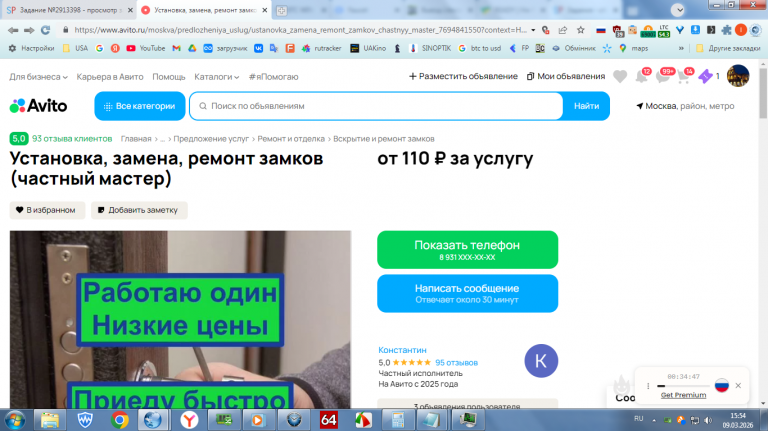Image resolution: width=768 pixels, height=431 pixels.
Task: Open a new browser tab
Action: tap(281, 10)
